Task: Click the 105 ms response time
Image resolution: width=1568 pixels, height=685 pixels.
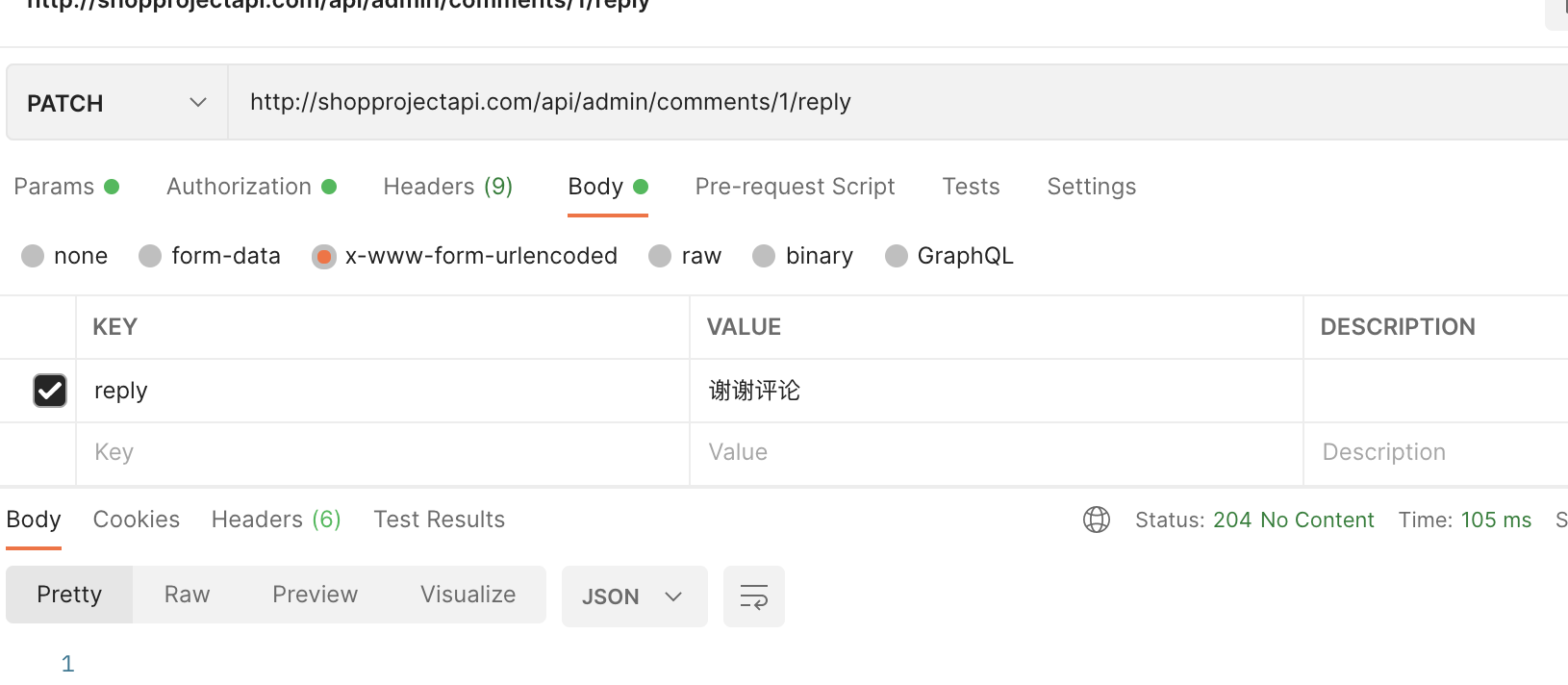Action: [1496, 520]
